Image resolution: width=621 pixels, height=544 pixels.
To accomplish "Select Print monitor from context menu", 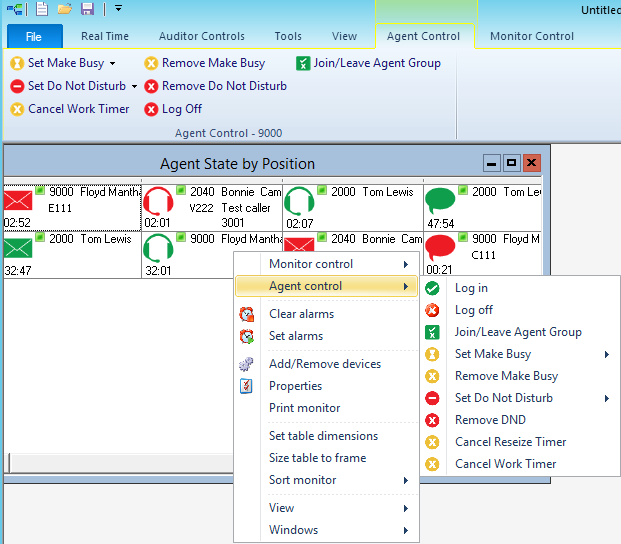I will click(x=304, y=408).
